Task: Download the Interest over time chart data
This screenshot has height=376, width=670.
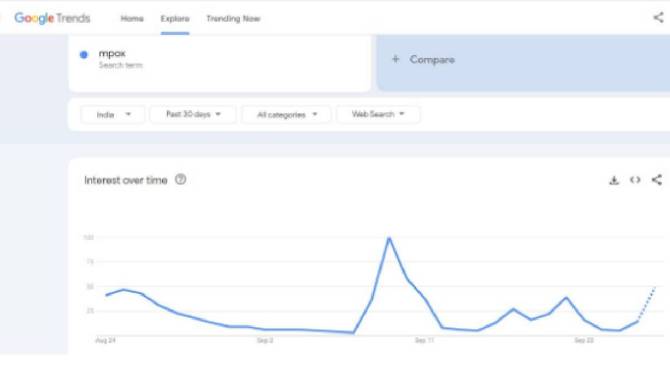Action: (614, 180)
